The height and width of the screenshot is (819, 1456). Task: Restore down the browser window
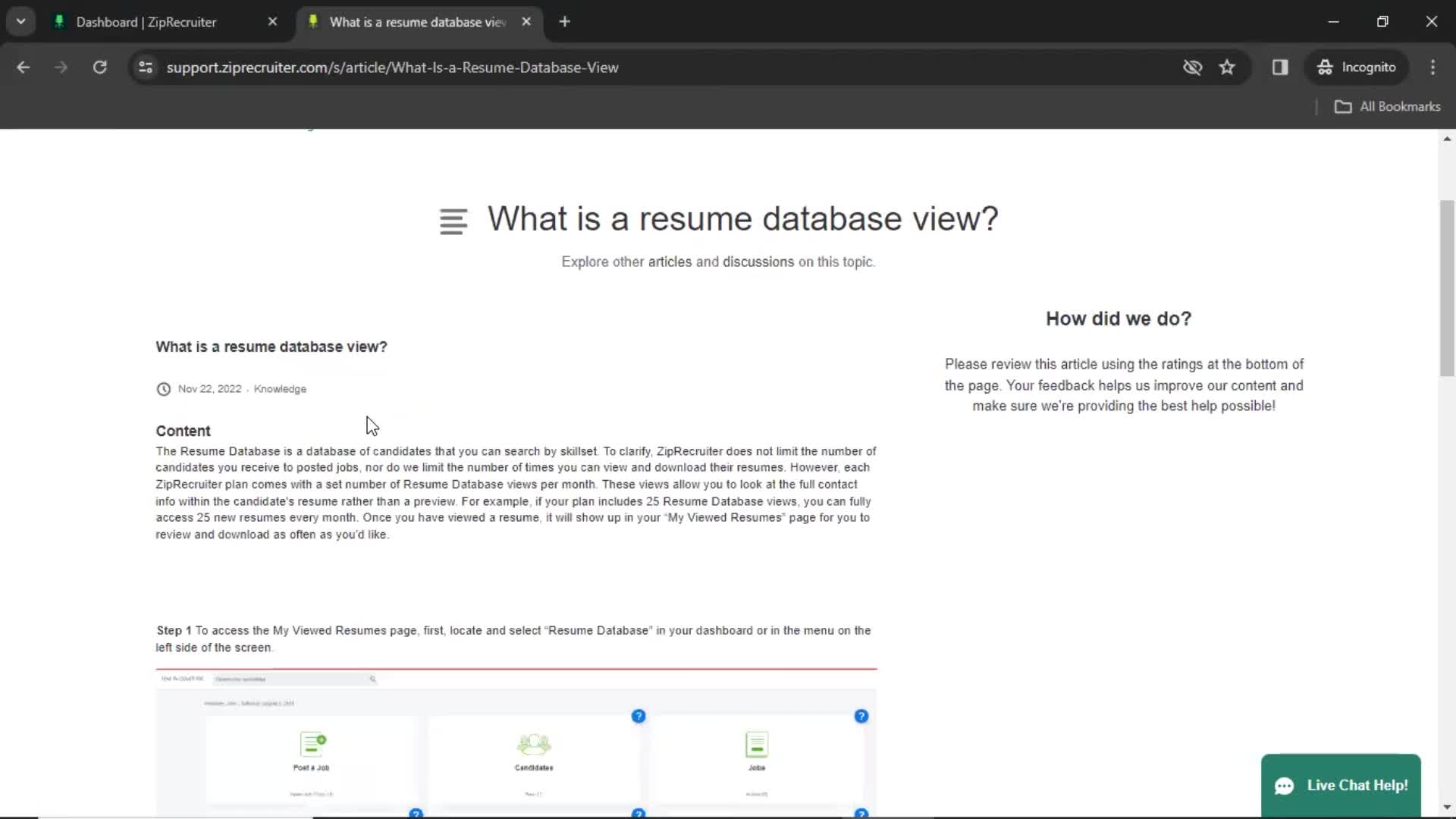(1382, 22)
